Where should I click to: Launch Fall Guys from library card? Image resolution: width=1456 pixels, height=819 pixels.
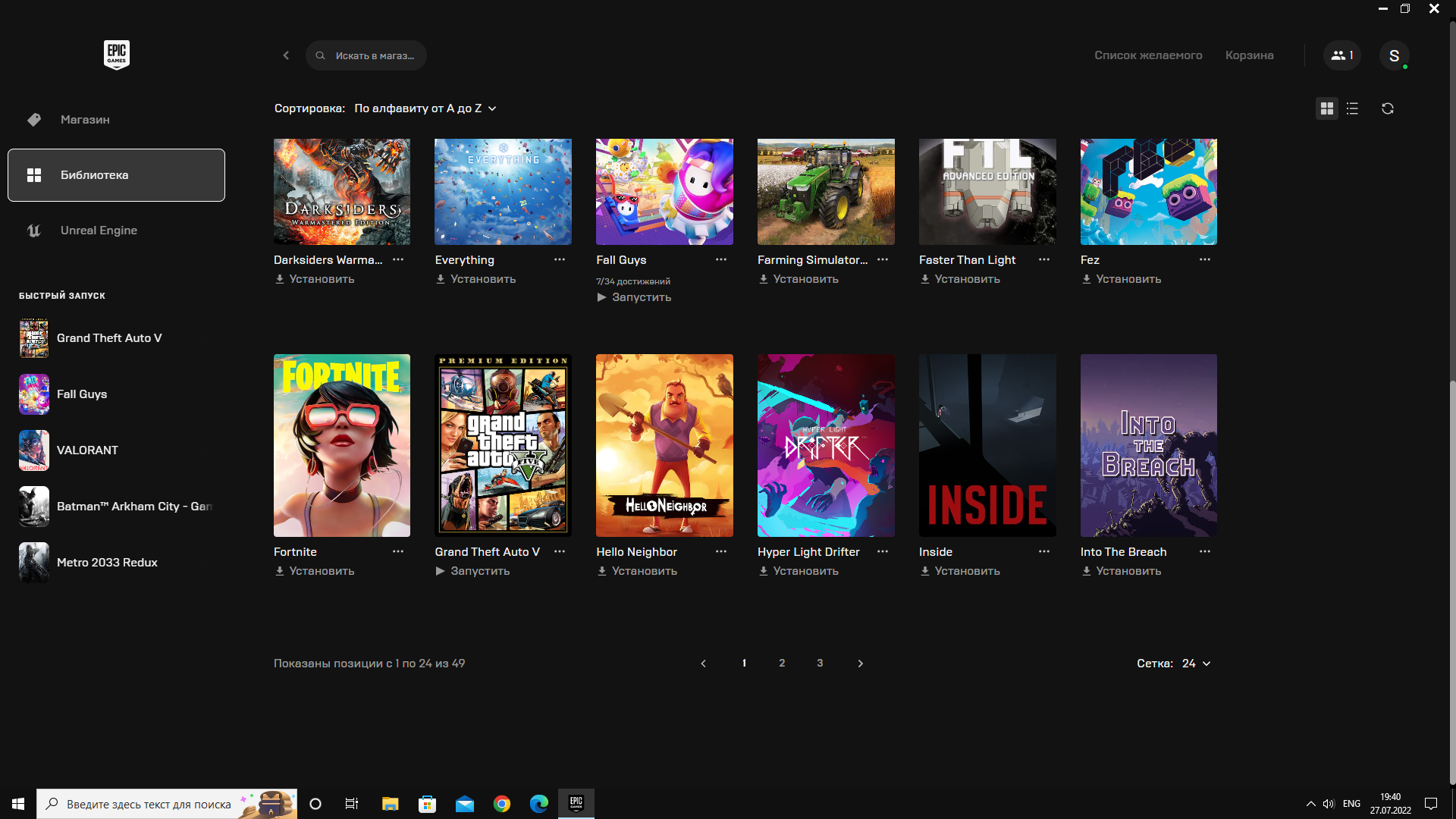tap(634, 297)
